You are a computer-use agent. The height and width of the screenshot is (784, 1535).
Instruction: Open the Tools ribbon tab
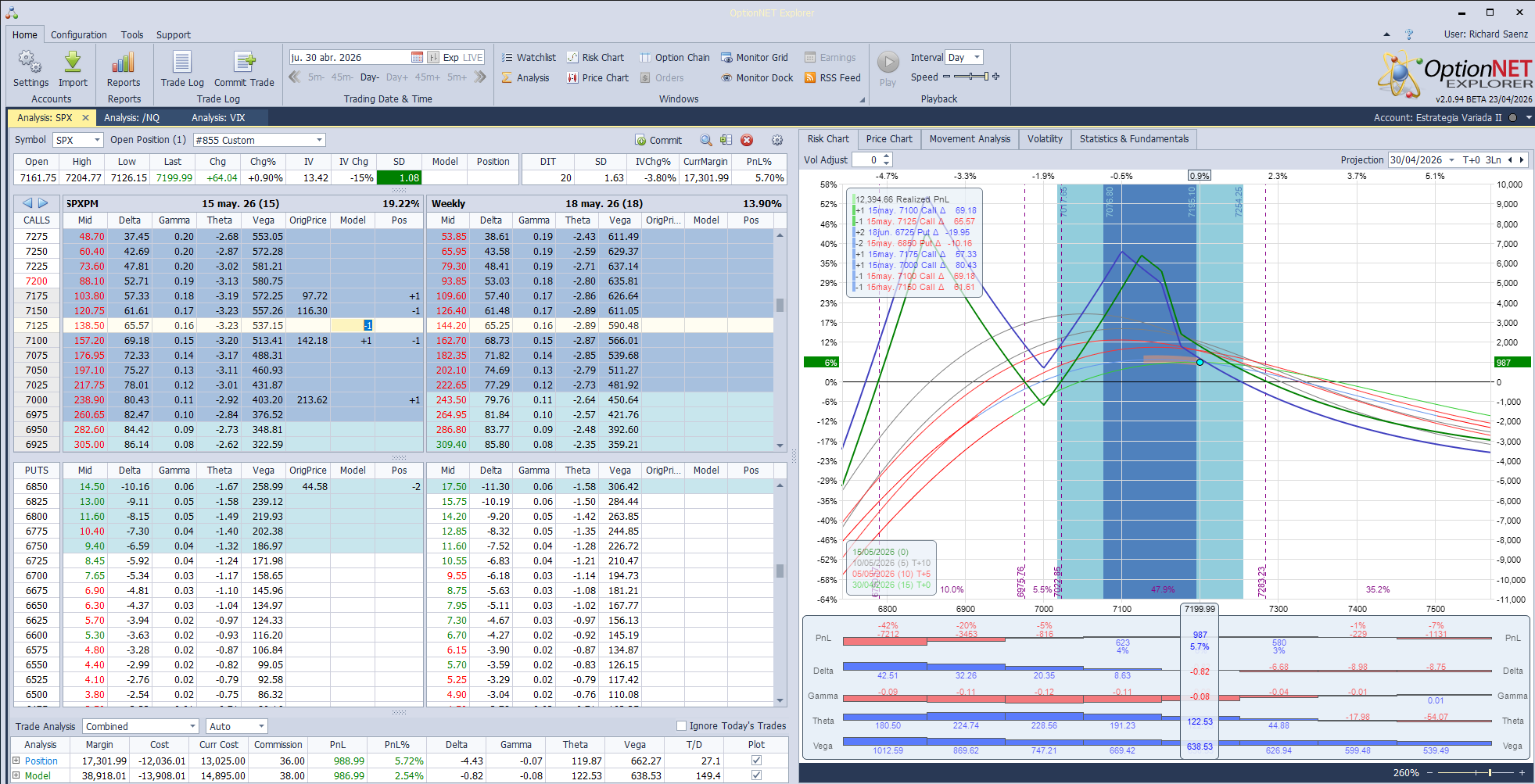click(132, 34)
